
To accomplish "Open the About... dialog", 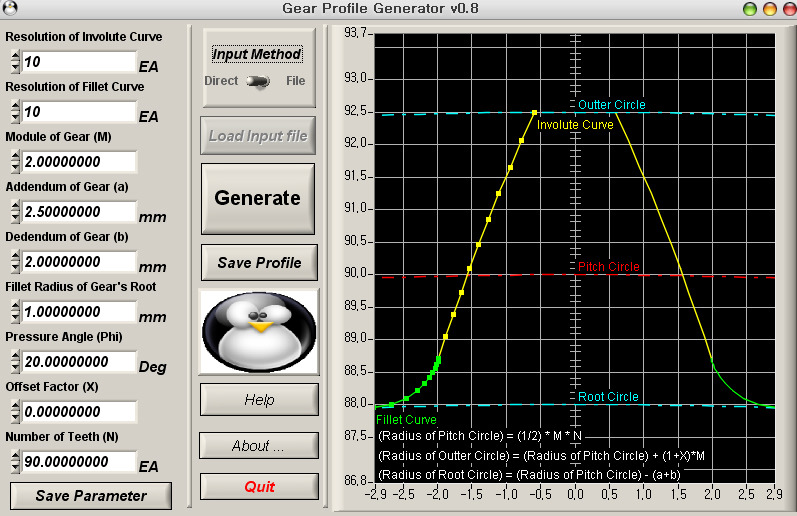I will 259,446.
